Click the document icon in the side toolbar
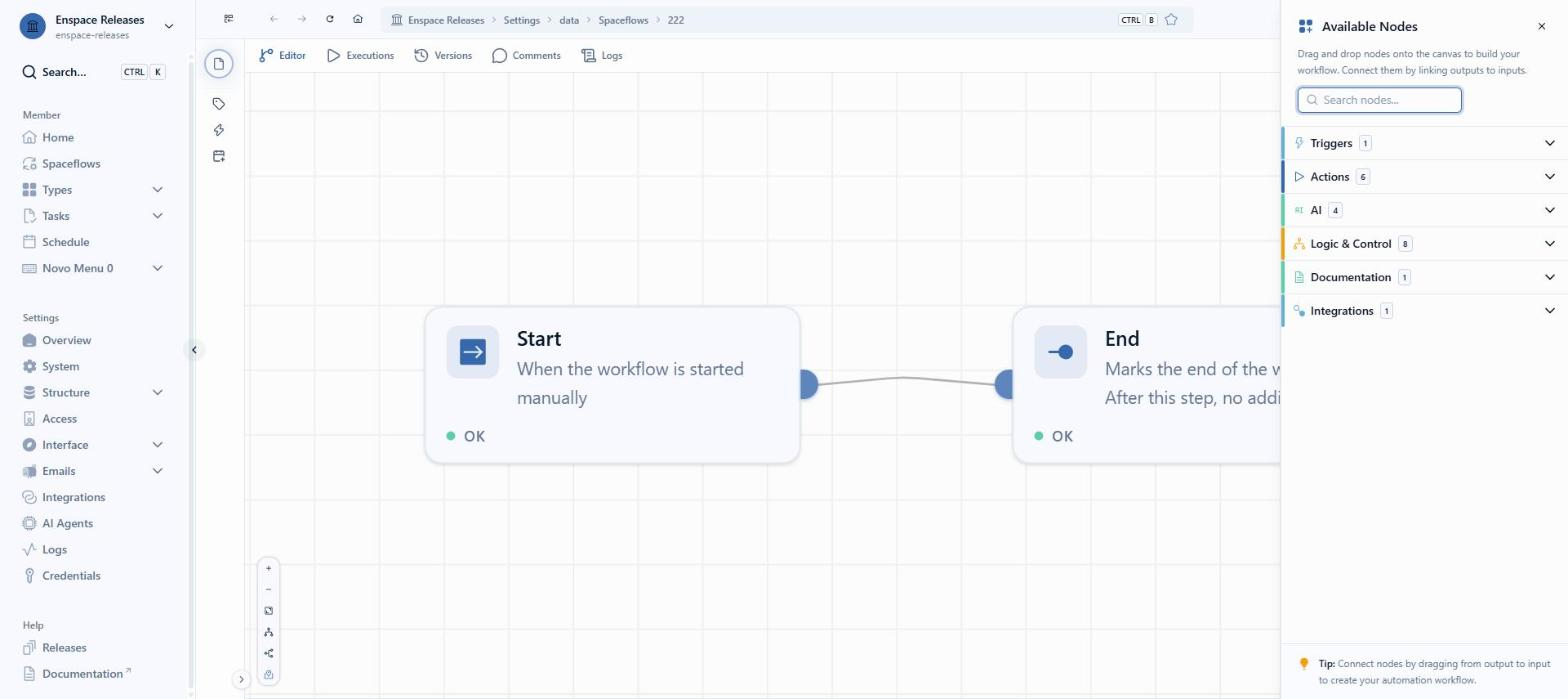The width and height of the screenshot is (1568, 699). 219,64
